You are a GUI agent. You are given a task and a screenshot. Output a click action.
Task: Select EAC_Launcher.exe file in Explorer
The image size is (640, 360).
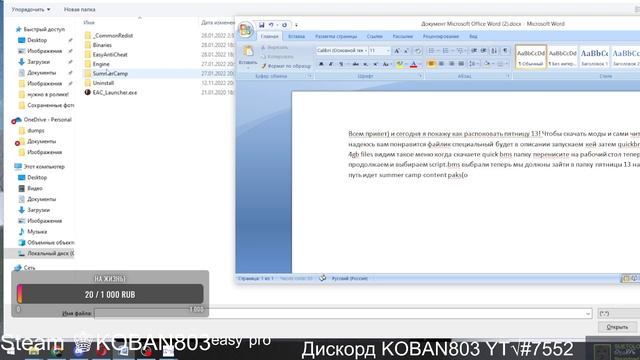[111, 93]
